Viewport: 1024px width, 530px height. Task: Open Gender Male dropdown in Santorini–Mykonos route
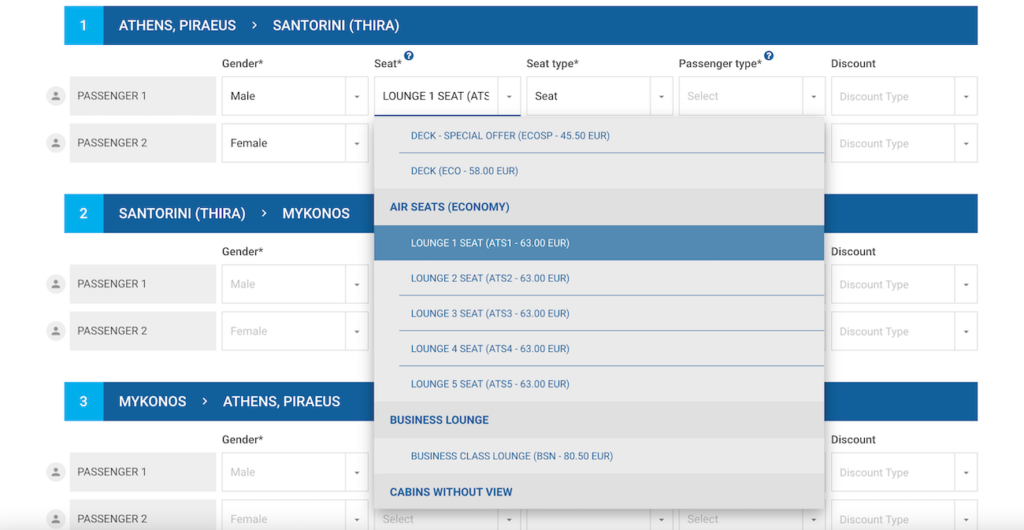point(295,284)
